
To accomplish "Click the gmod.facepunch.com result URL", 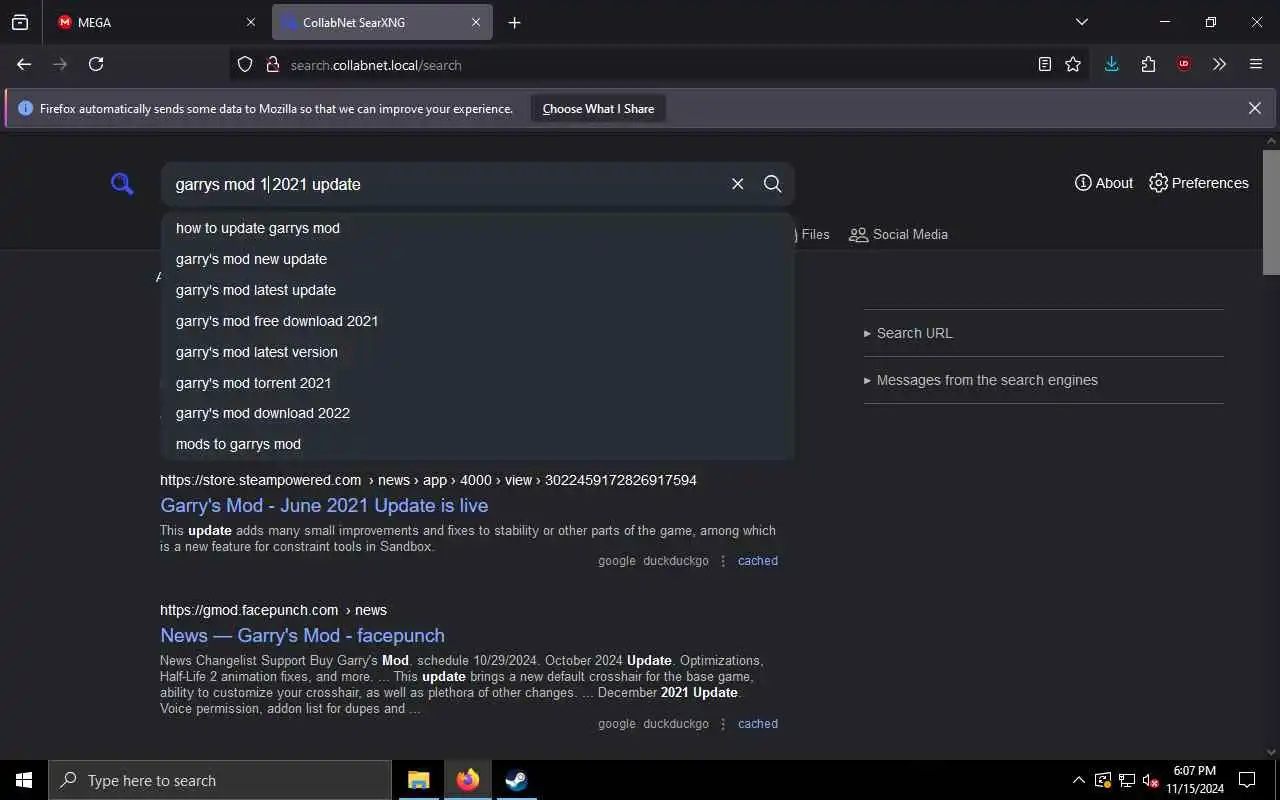I will click(x=273, y=610).
